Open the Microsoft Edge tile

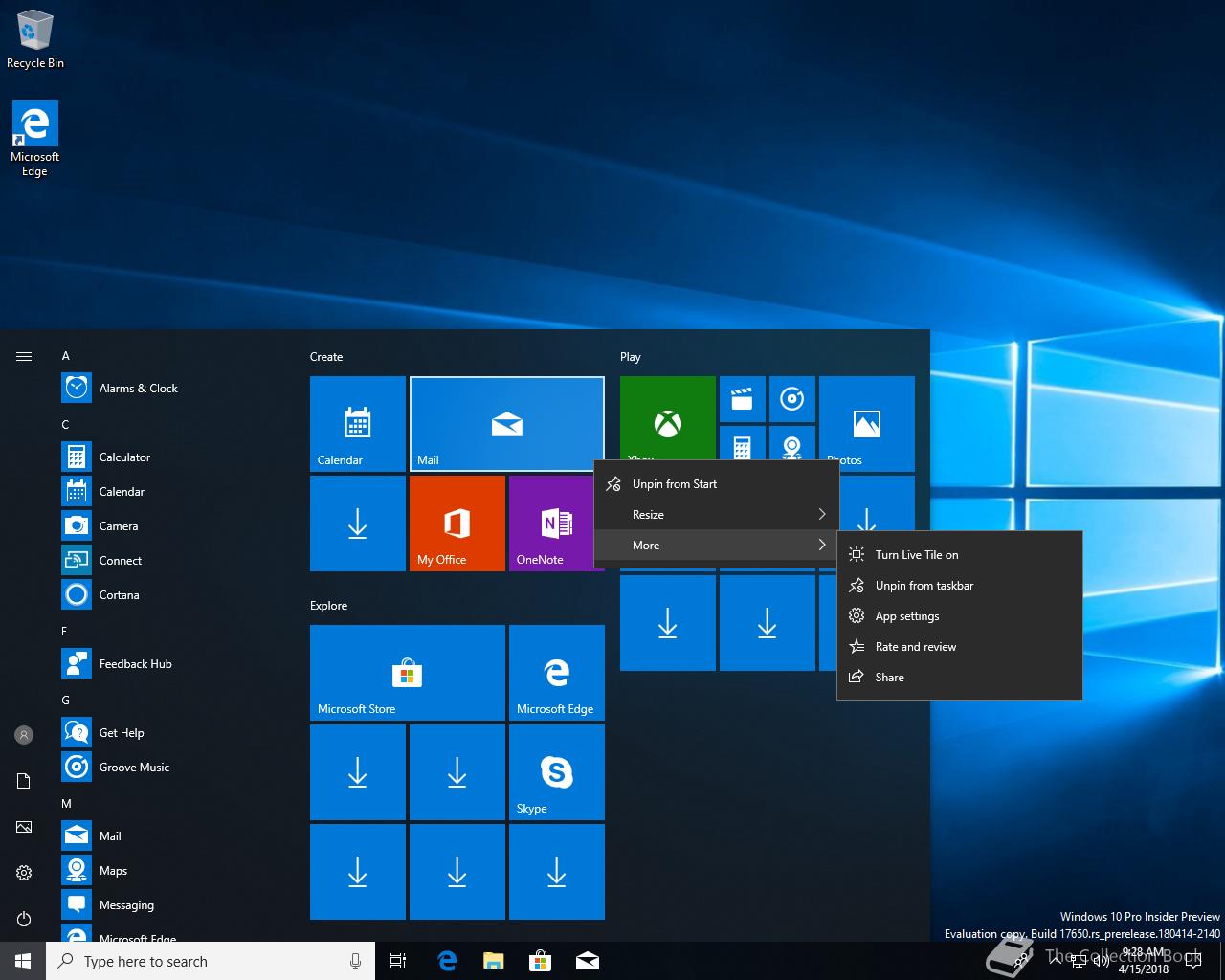[557, 673]
